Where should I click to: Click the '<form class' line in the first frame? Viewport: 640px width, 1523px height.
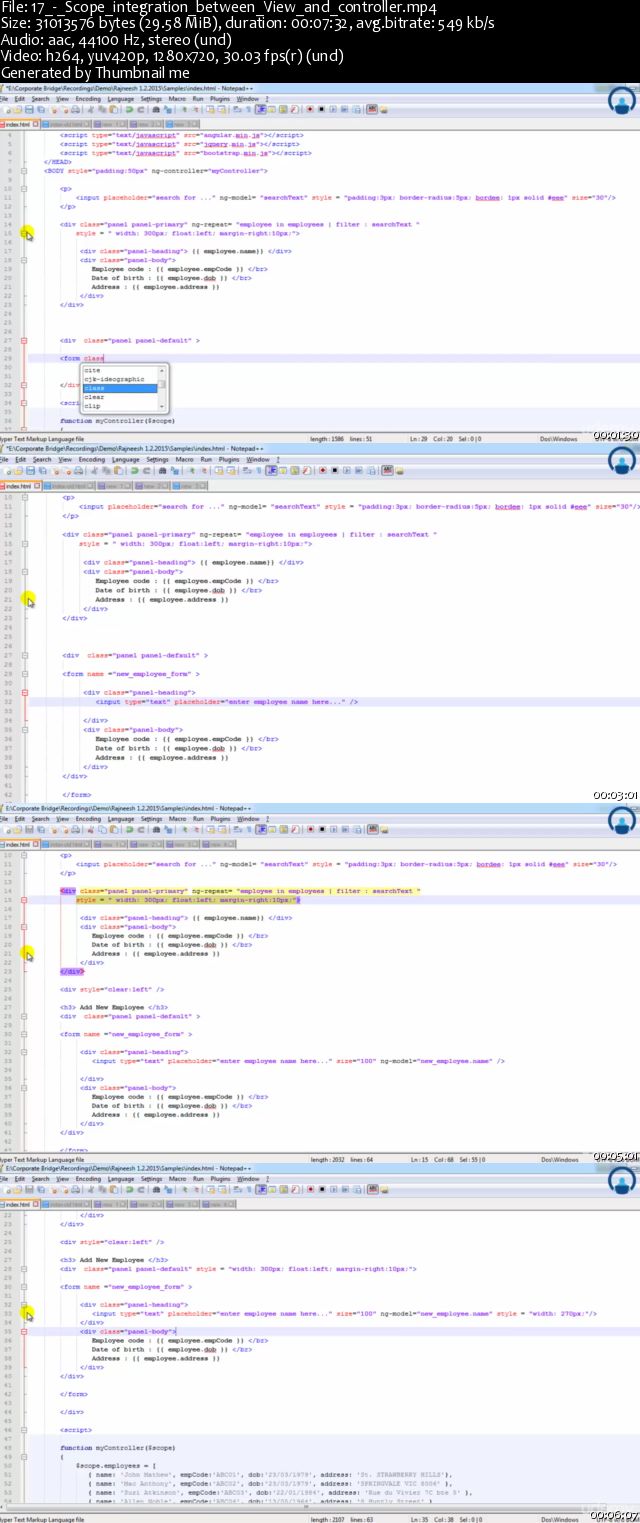click(x=82, y=357)
